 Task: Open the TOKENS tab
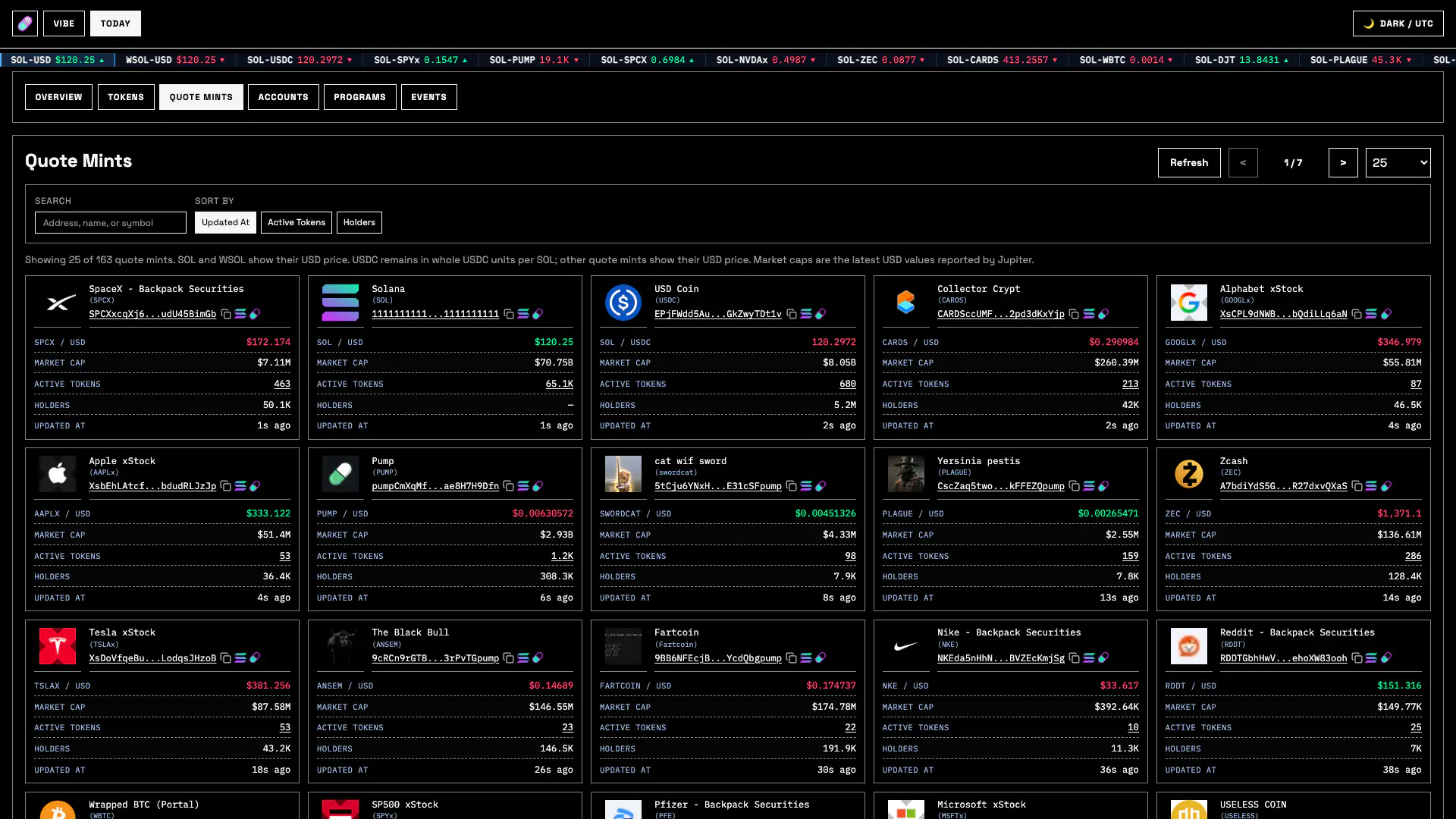[x=126, y=97]
